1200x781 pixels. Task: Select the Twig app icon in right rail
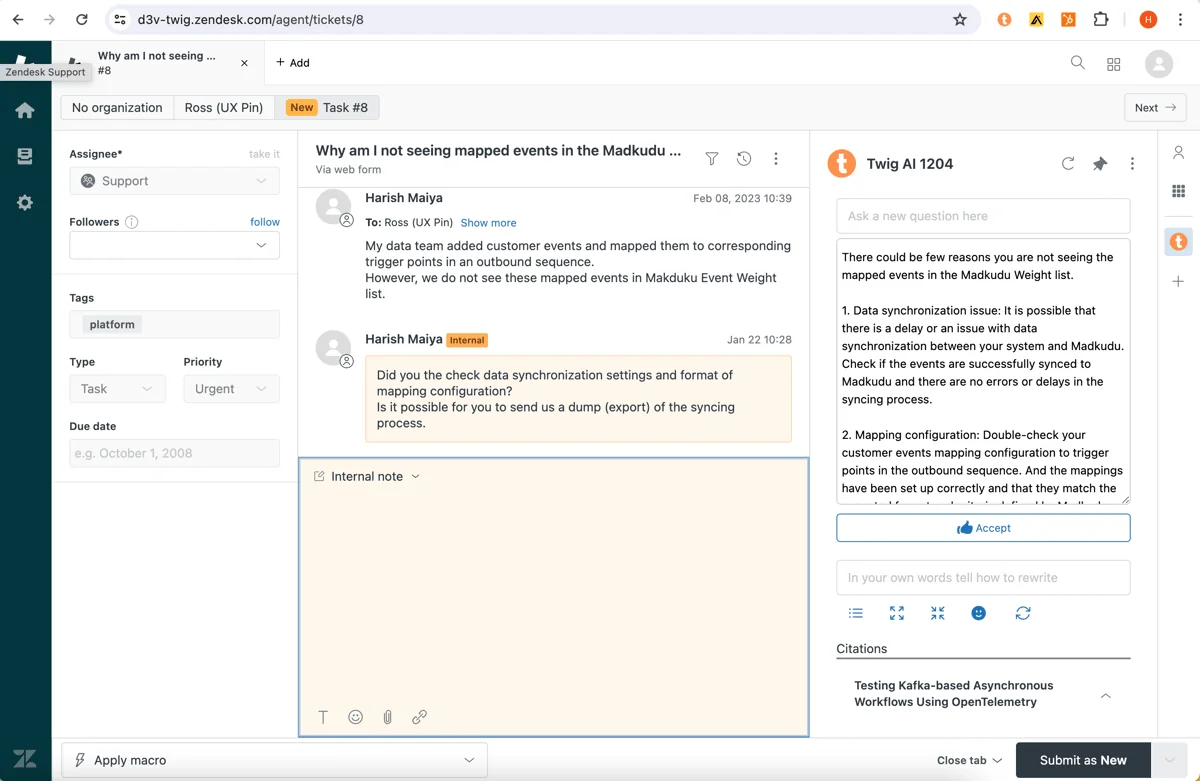(1179, 241)
